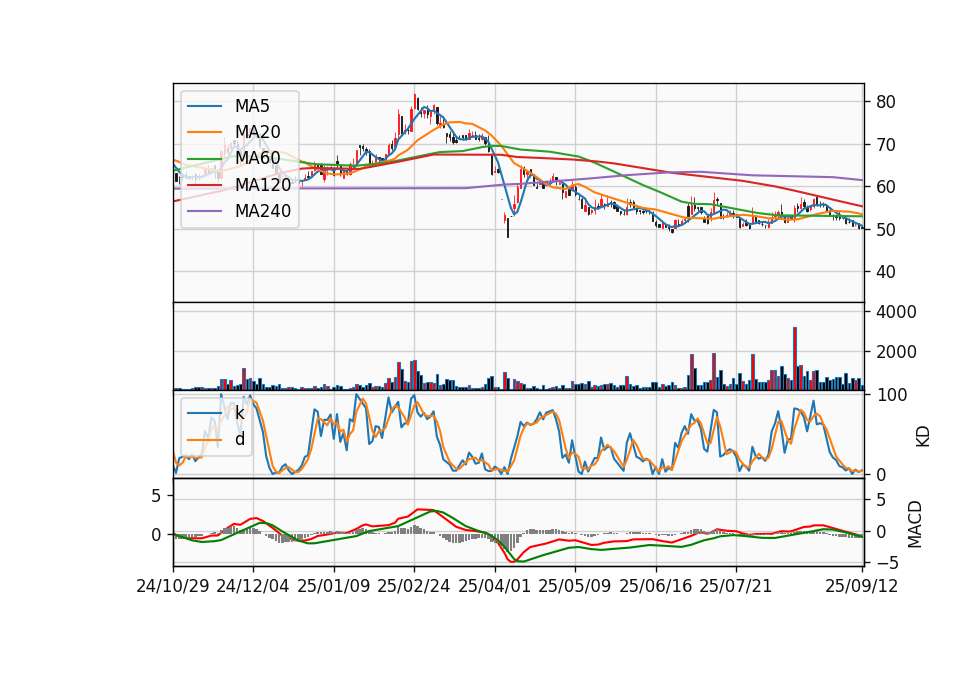Click the price axis value 50
960x690 pixels.
click(x=886, y=230)
